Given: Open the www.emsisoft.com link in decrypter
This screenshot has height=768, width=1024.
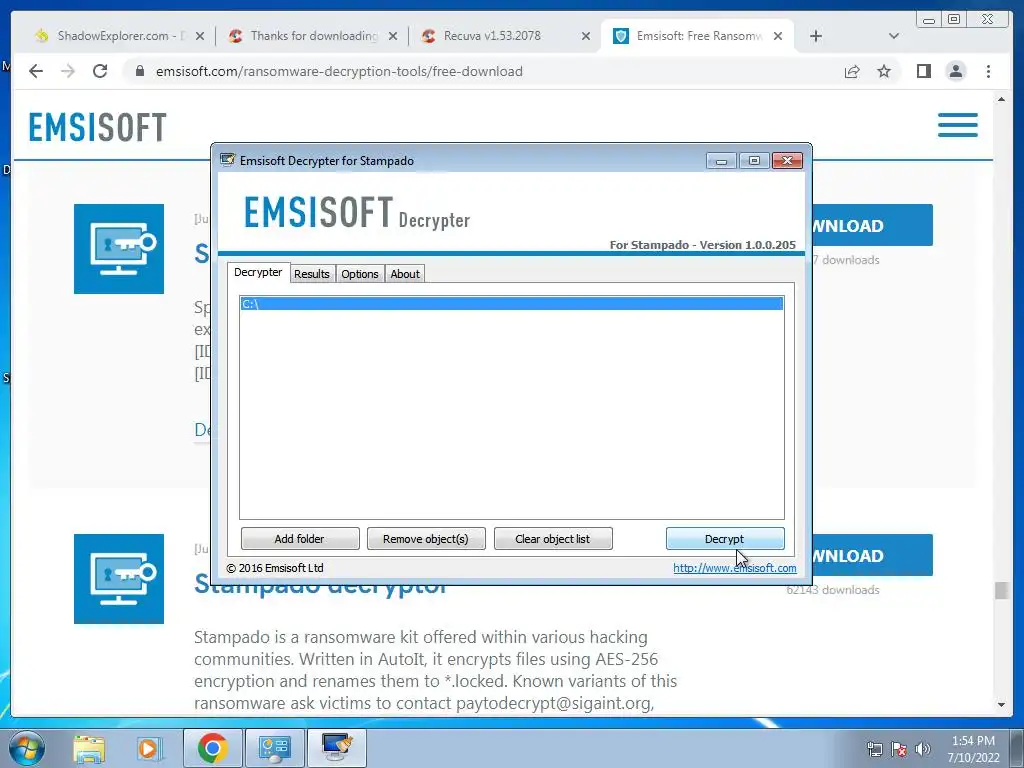Looking at the screenshot, I should [735, 568].
